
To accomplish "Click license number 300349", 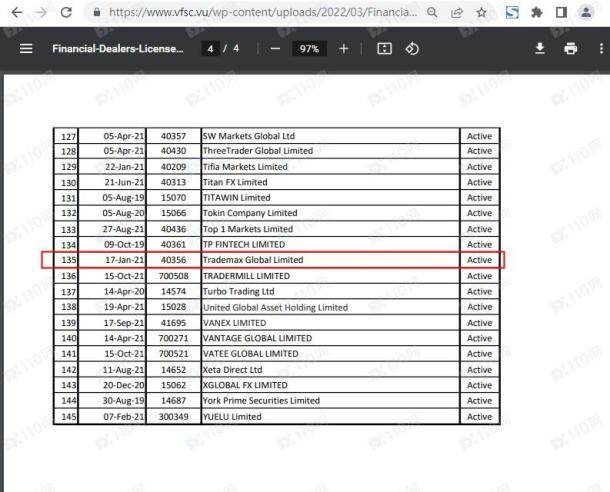I will [x=174, y=417].
